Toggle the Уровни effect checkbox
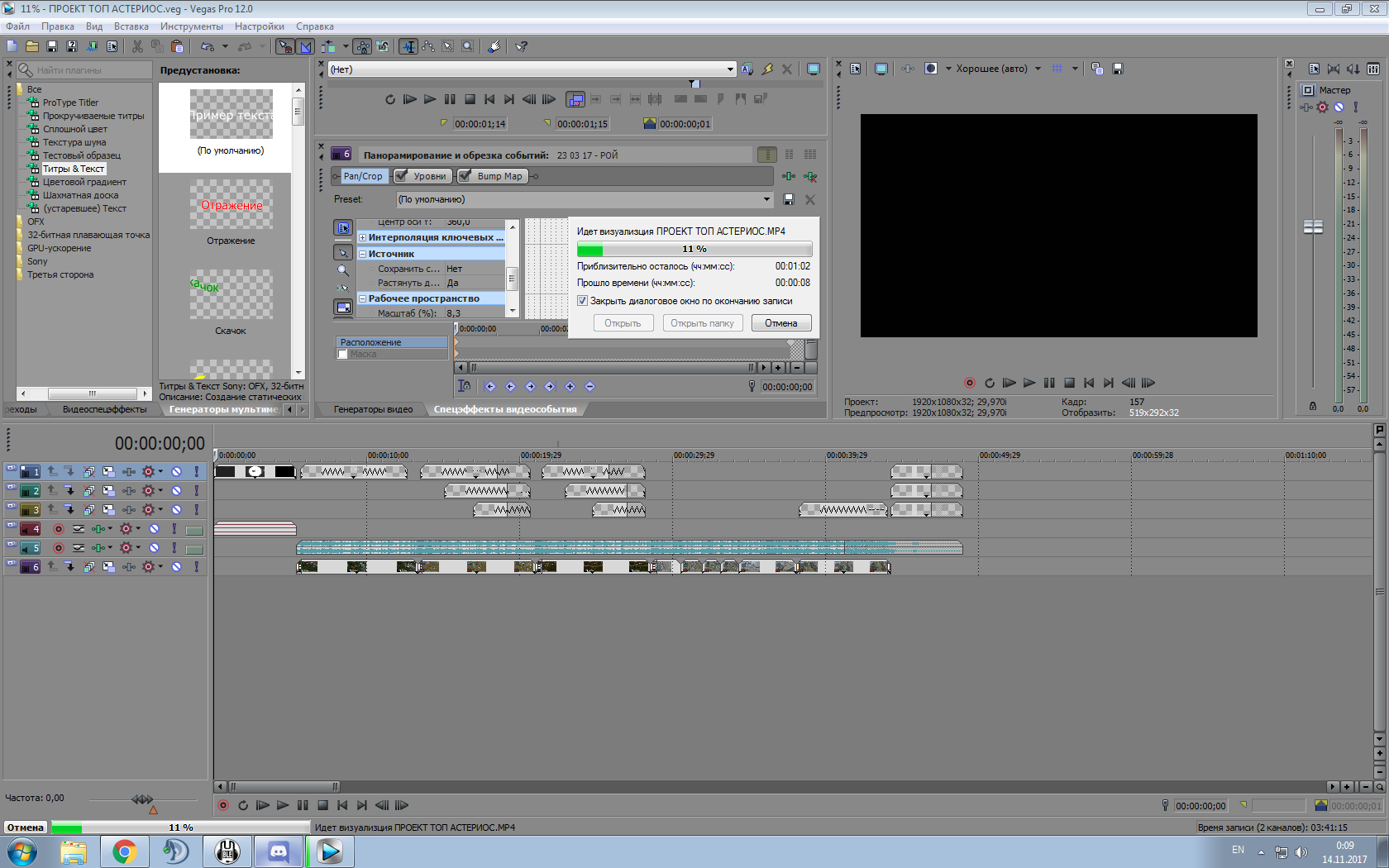1389x868 pixels. tap(402, 176)
